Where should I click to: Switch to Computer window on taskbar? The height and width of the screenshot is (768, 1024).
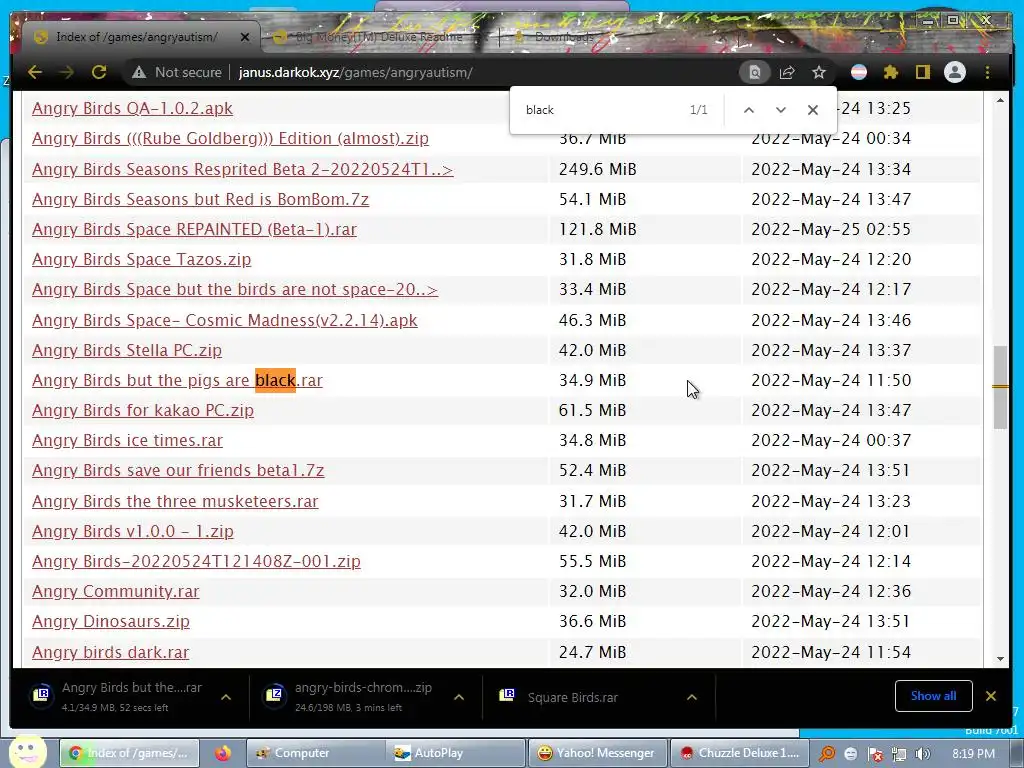(x=315, y=753)
